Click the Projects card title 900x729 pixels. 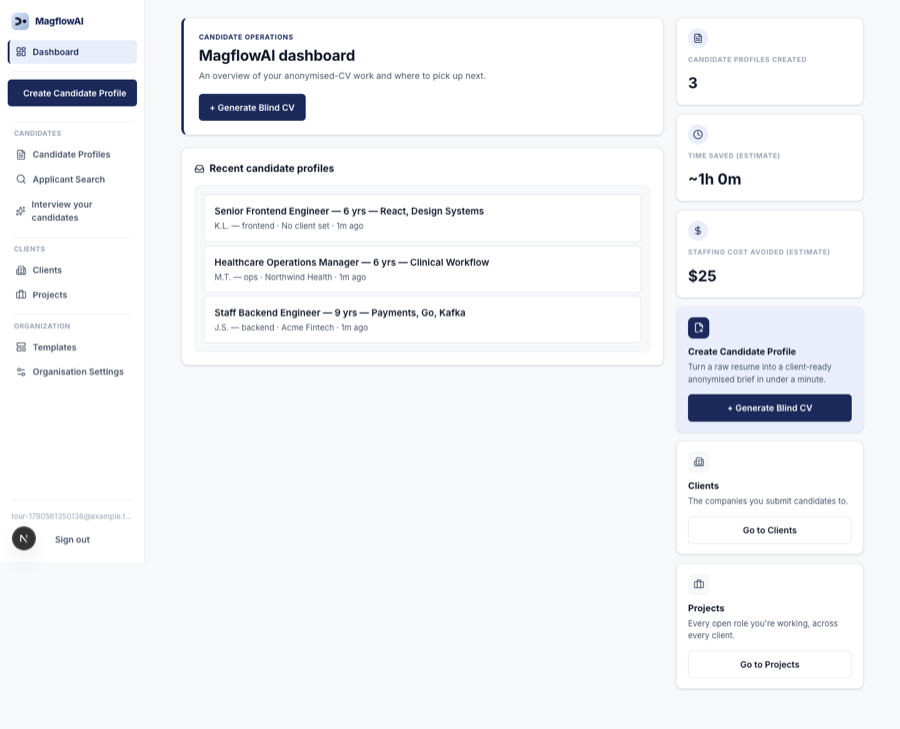[x=706, y=608]
